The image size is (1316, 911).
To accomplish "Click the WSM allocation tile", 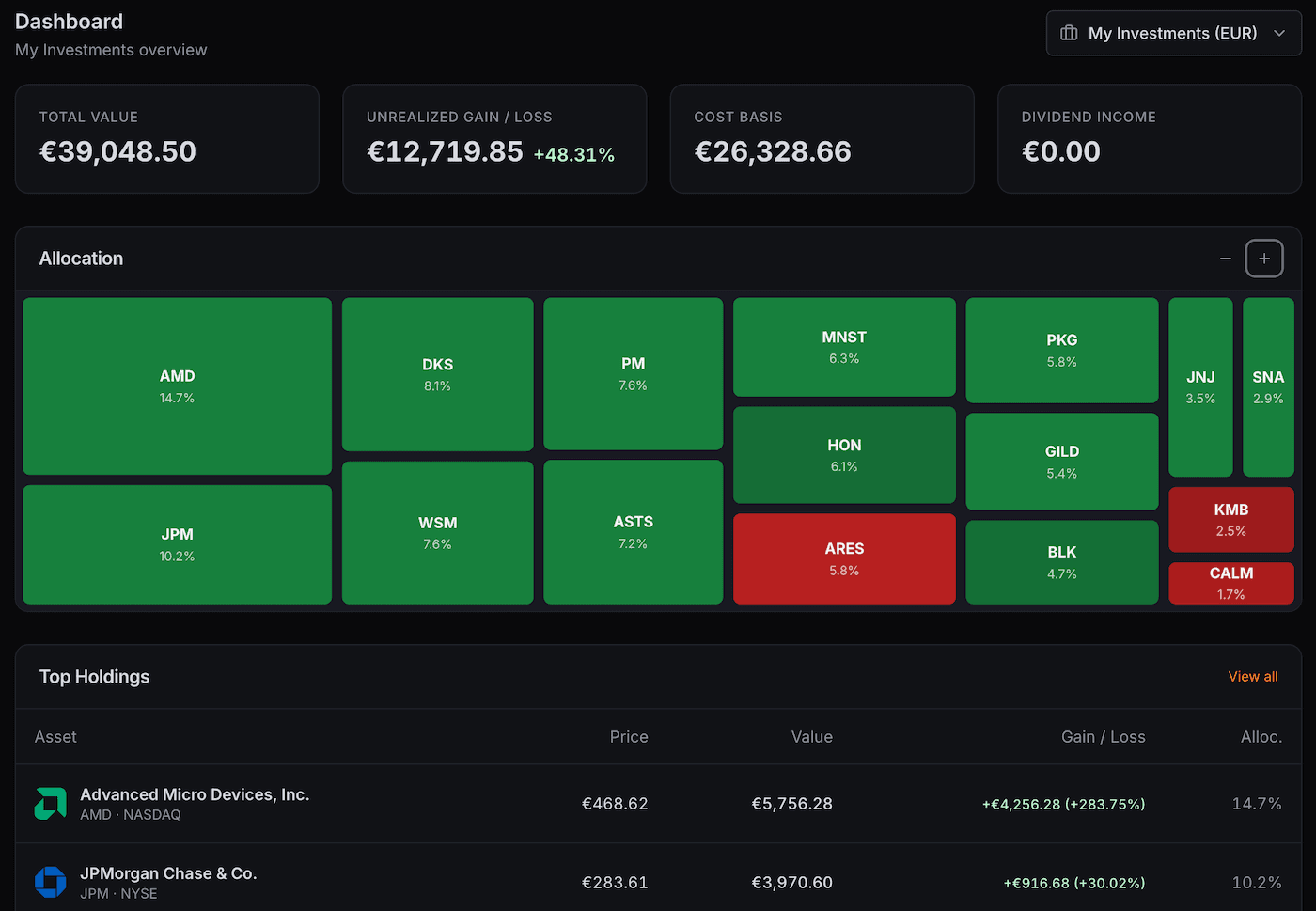I will tap(437, 532).
